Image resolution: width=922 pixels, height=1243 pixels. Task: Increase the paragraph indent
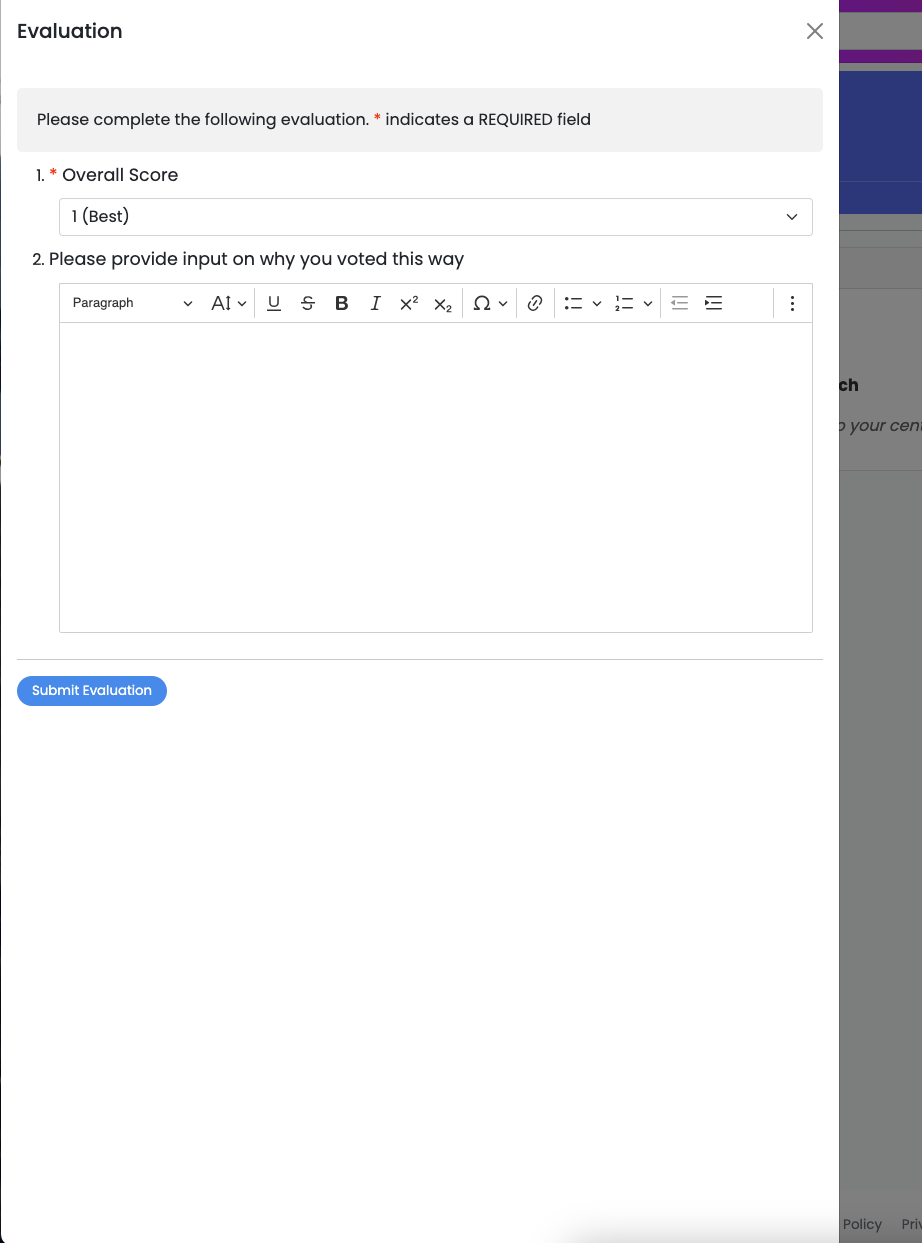(x=713, y=303)
